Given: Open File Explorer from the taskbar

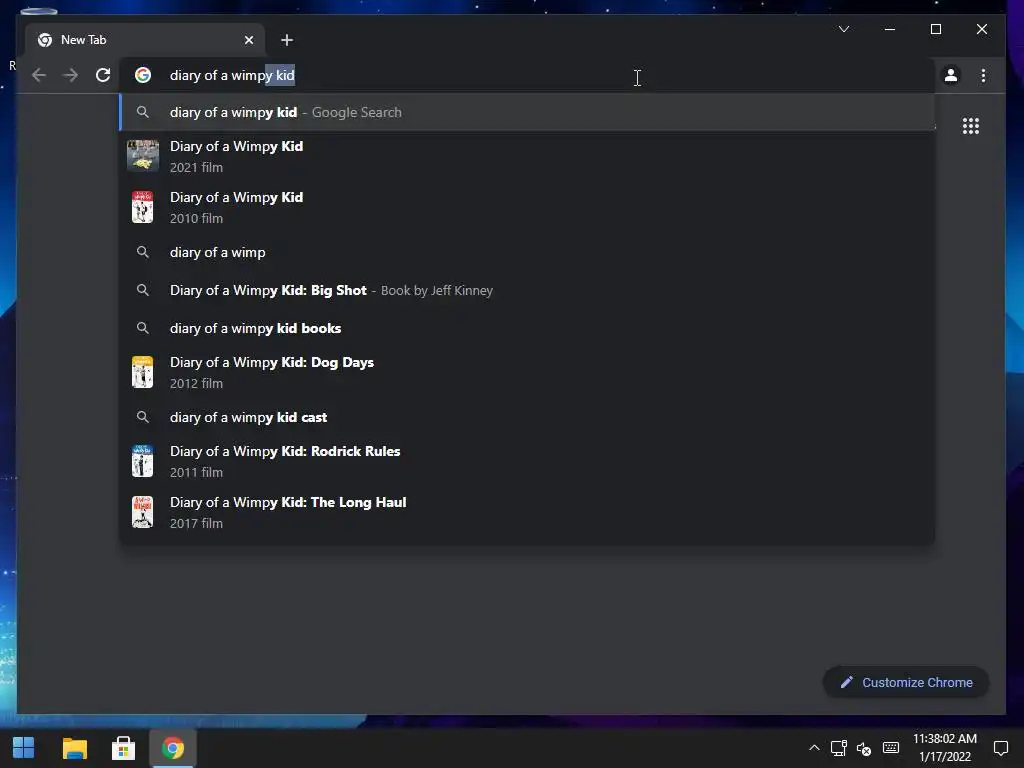Looking at the screenshot, I should (x=74, y=748).
